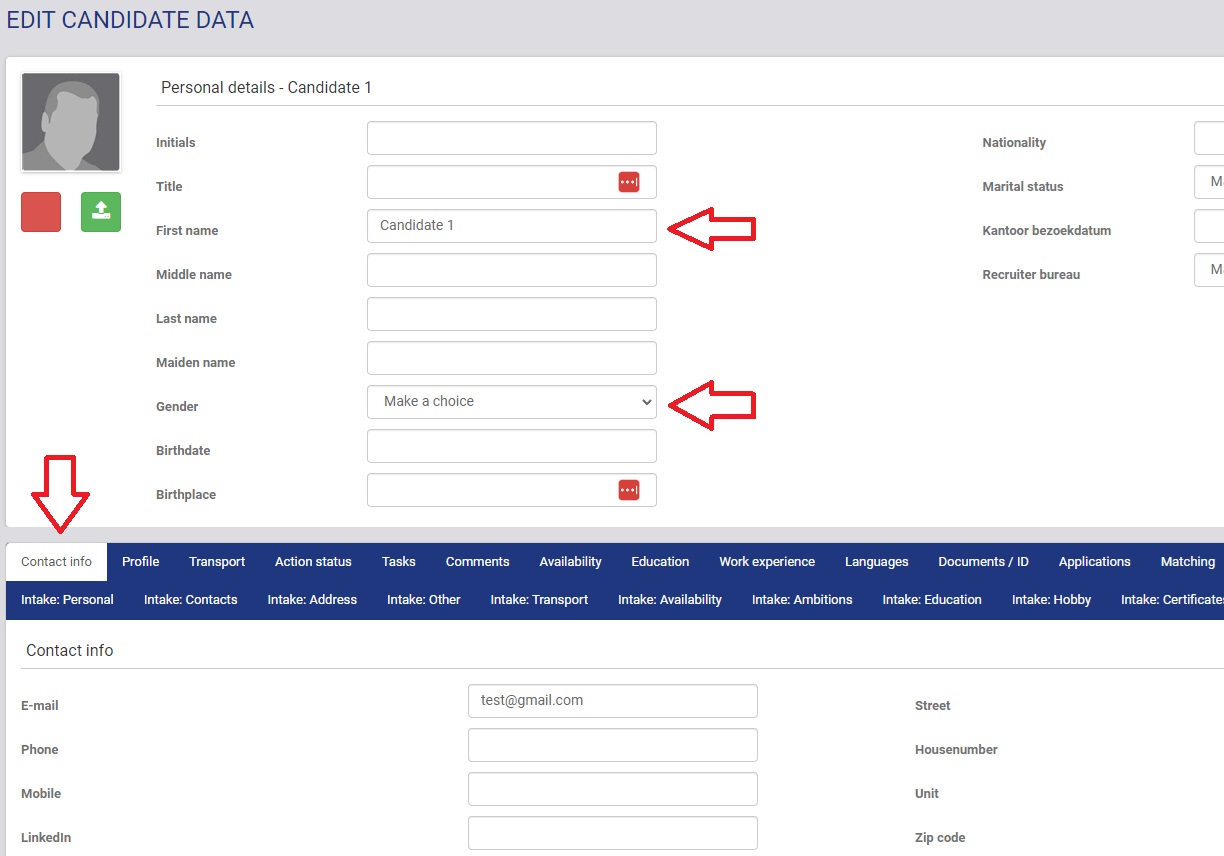The width and height of the screenshot is (1224, 856).
Task: Expand the Marital status dropdown
Action: (1208, 182)
